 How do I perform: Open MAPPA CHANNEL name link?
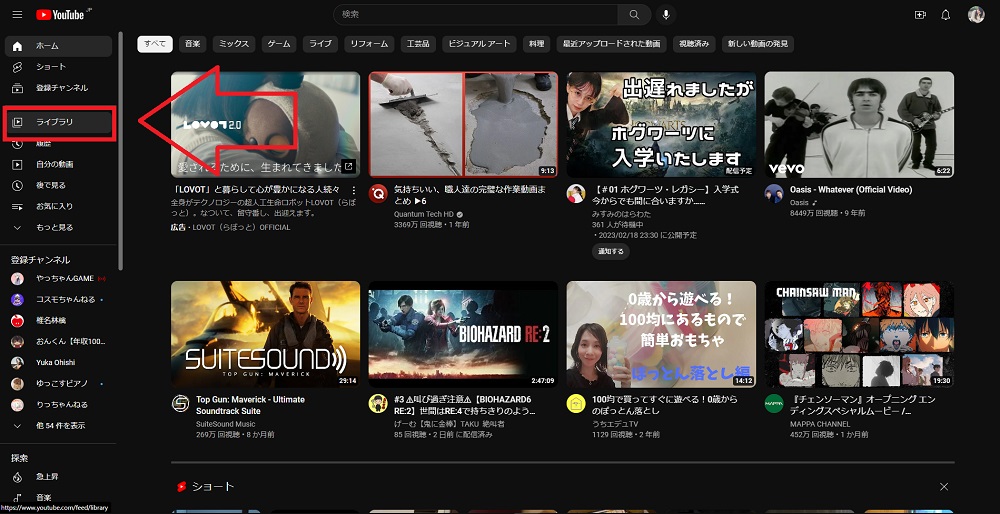point(820,424)
